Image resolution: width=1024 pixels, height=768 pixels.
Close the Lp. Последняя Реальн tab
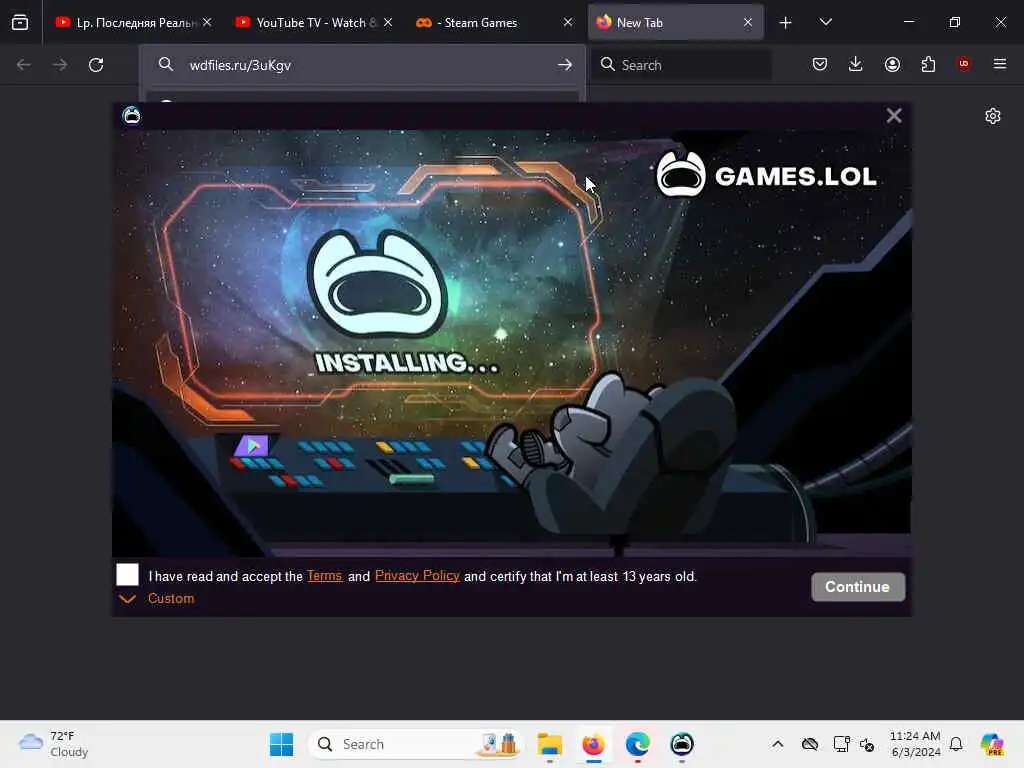coord(207,22)
